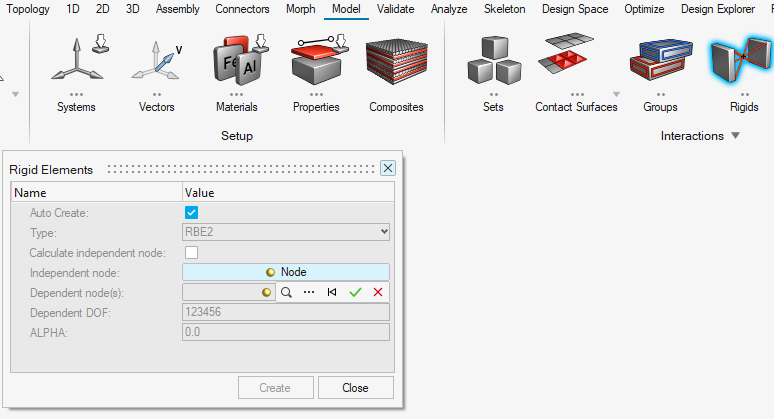Switch to the 2D tab
Viewport: 774px width, 419px height.
click(103, 9)
